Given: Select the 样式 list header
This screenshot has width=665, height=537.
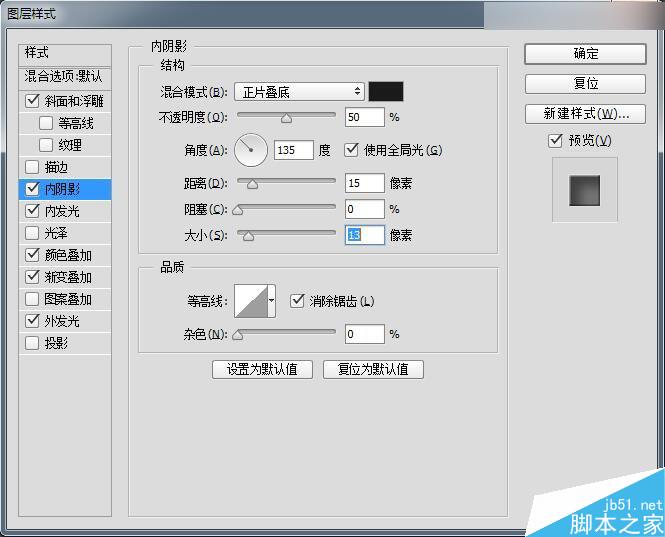Looking at the screenshot, I should click(x=65, y=54).
